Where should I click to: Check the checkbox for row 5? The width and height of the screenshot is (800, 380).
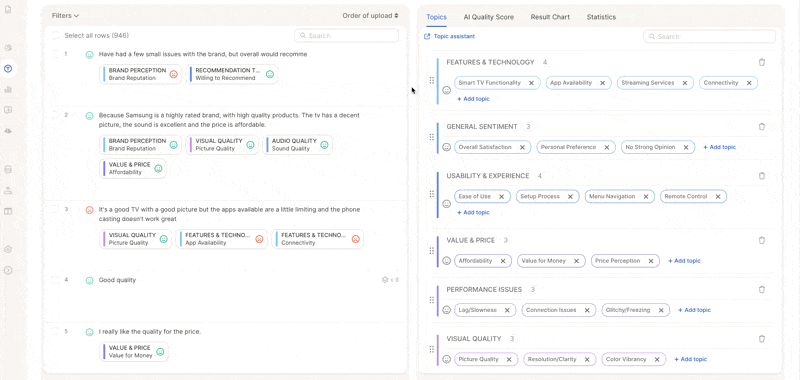pyautogui.click(x=56, y=332)
